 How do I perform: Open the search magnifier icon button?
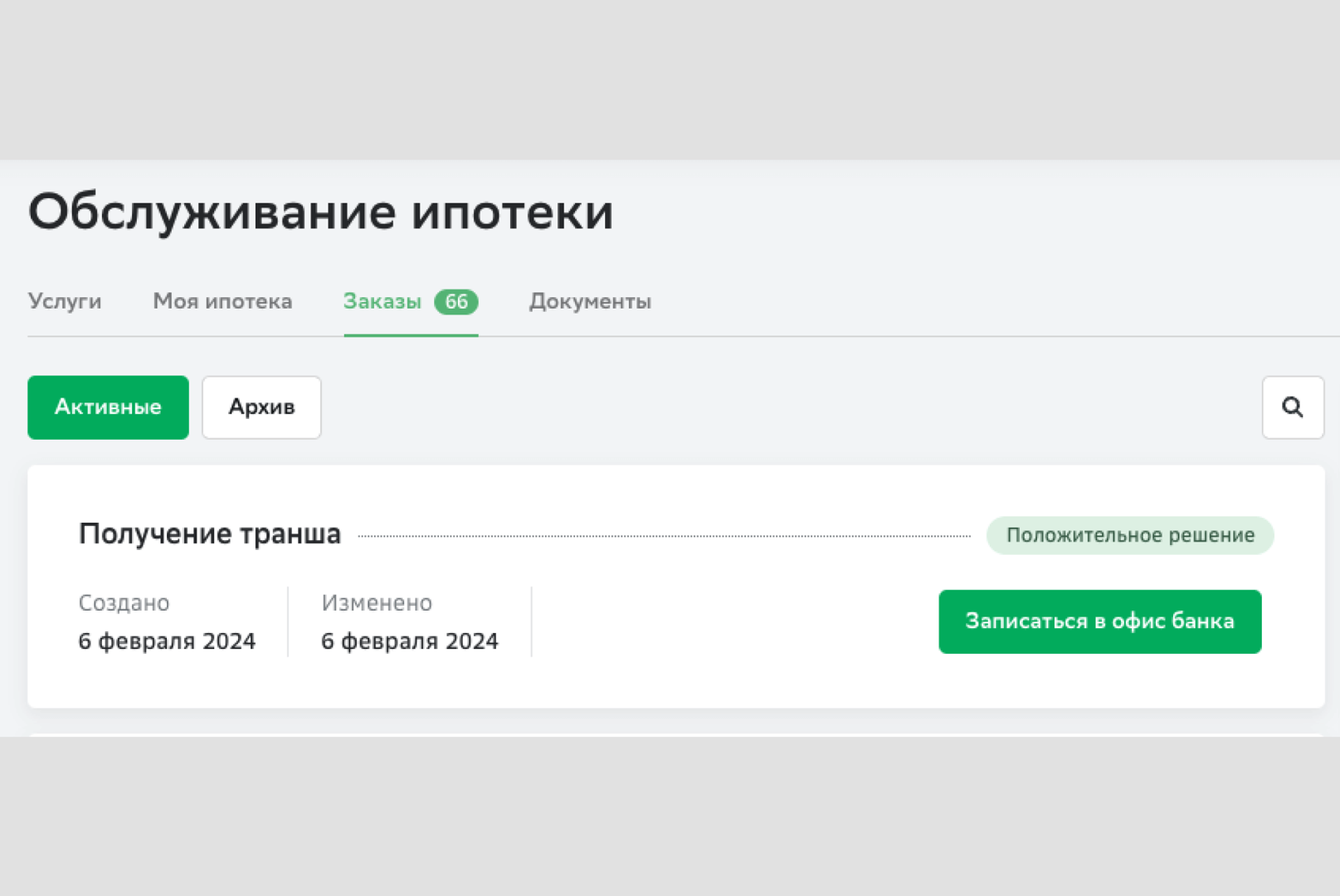[x=1293, y=407]
